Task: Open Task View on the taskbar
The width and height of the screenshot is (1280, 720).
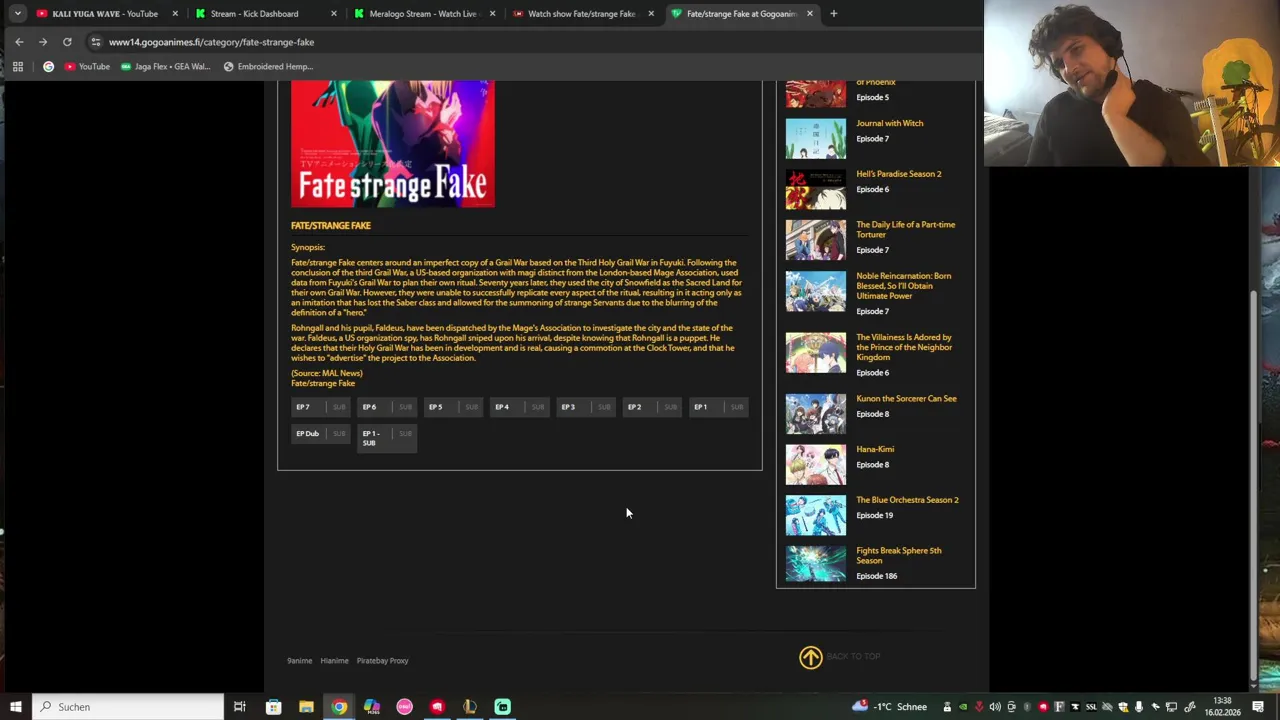Action: [x=240, y=707]
